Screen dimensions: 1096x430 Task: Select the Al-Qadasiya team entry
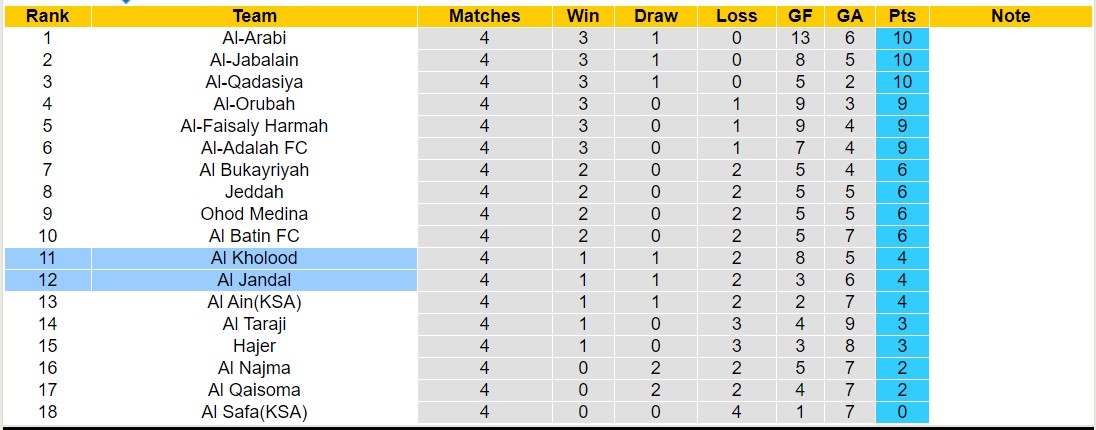[x=254, y=82]
